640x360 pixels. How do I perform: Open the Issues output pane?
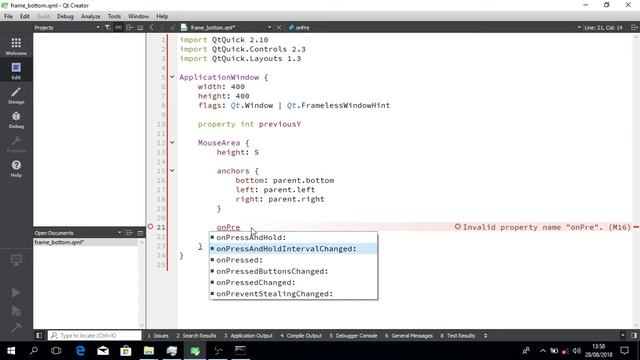pyautogui.click(x=158, y=336)
